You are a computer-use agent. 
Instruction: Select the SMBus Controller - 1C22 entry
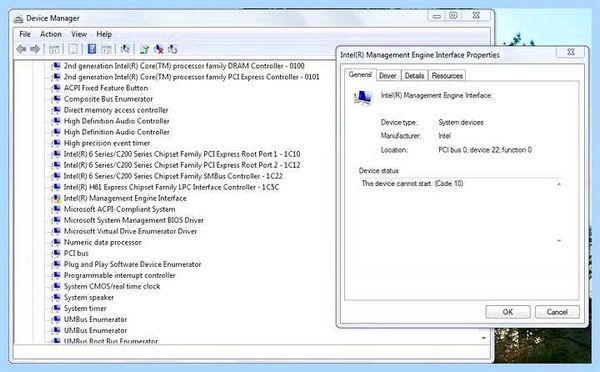[173, 176]
